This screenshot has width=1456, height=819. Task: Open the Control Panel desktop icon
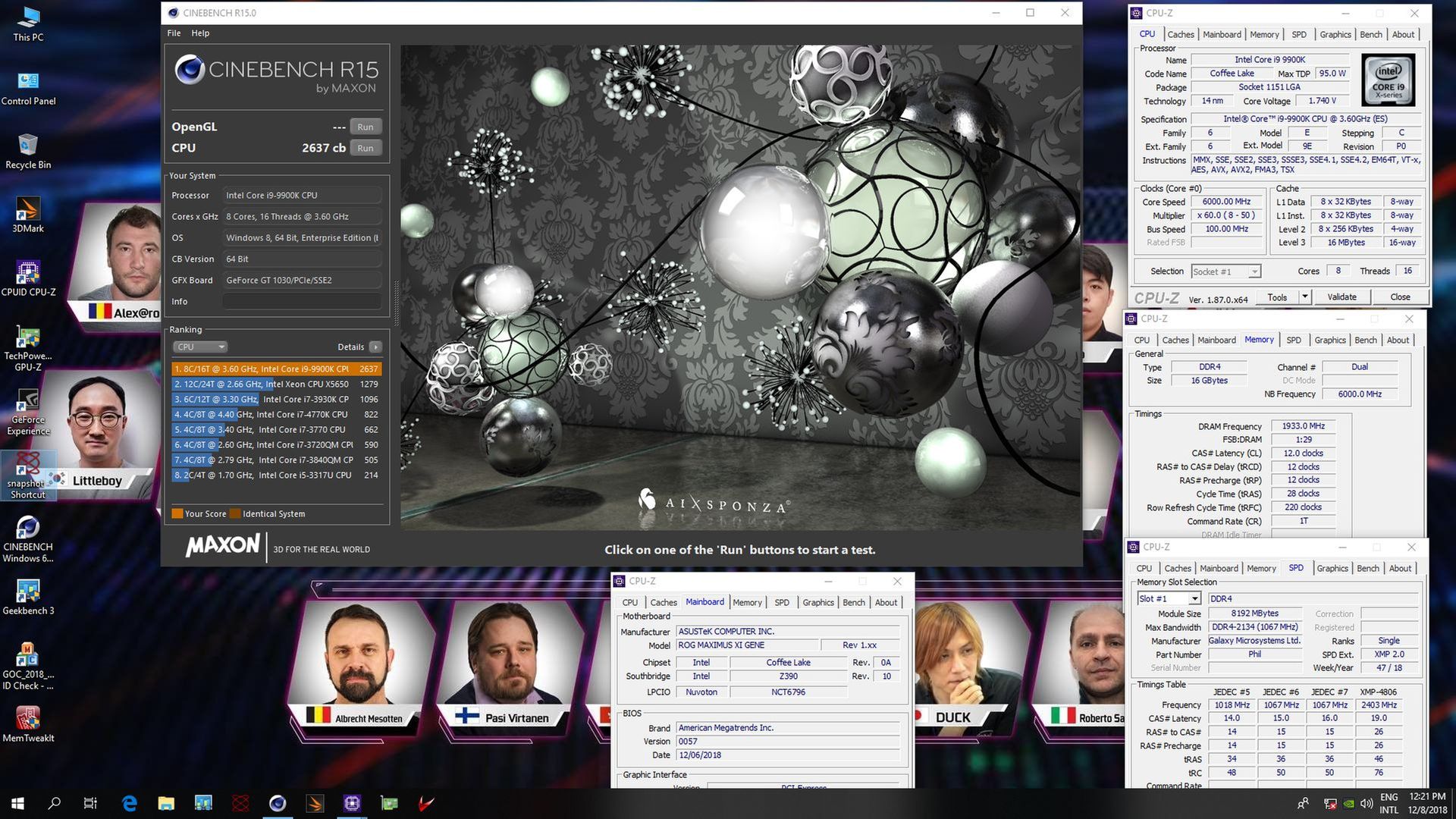tap(28, 87)
